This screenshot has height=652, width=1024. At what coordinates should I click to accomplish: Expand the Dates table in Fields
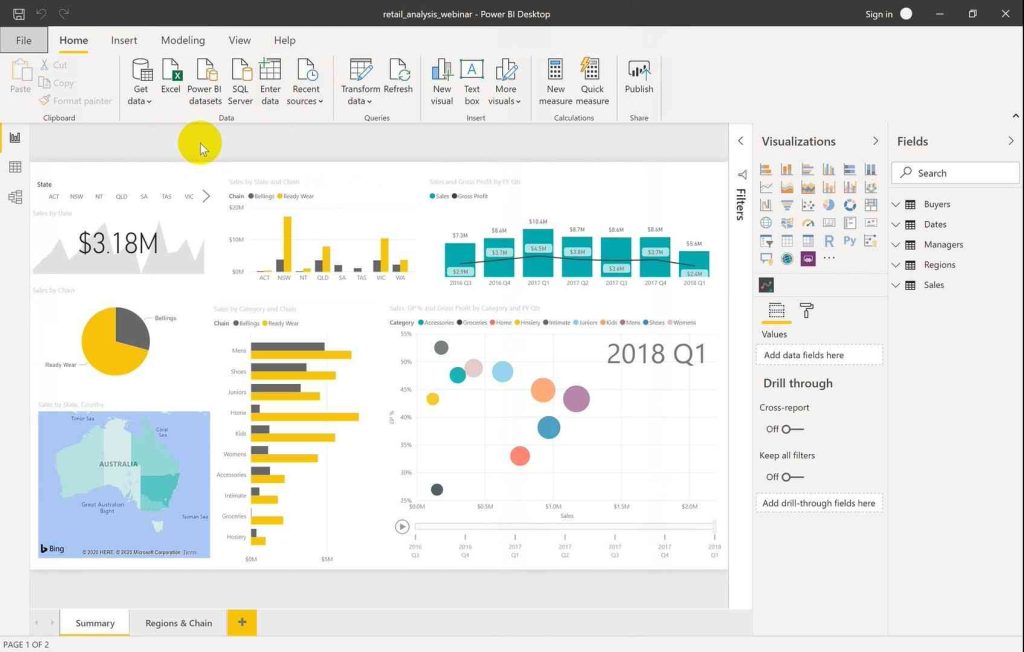[x=895, y=225]
